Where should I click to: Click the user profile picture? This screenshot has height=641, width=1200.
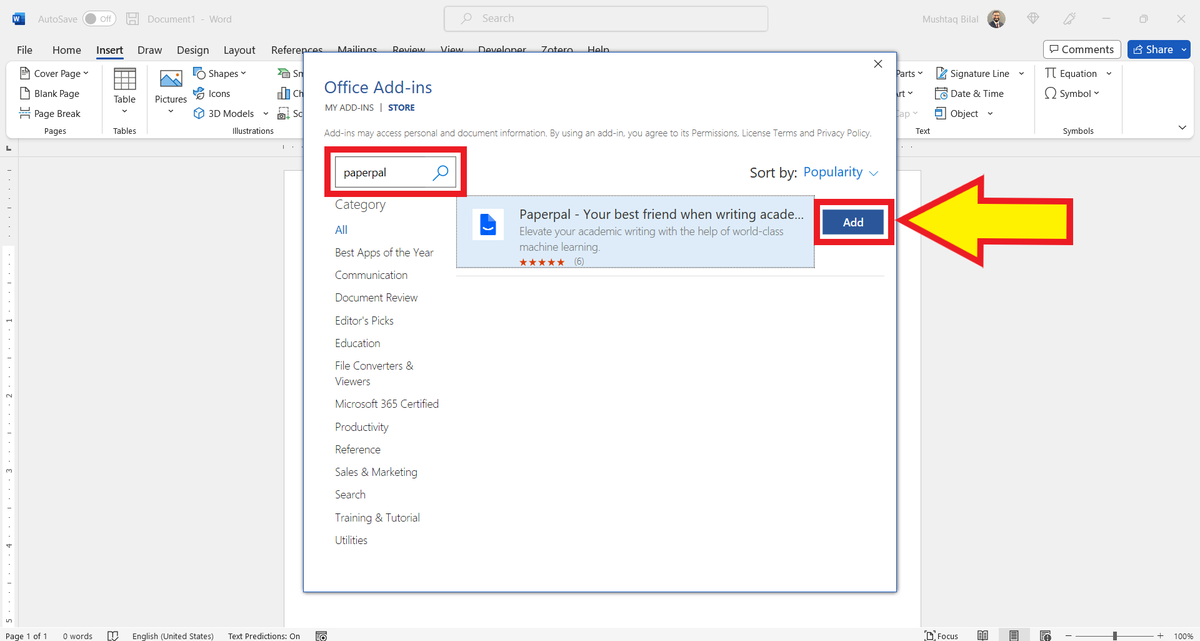point(996,19)
